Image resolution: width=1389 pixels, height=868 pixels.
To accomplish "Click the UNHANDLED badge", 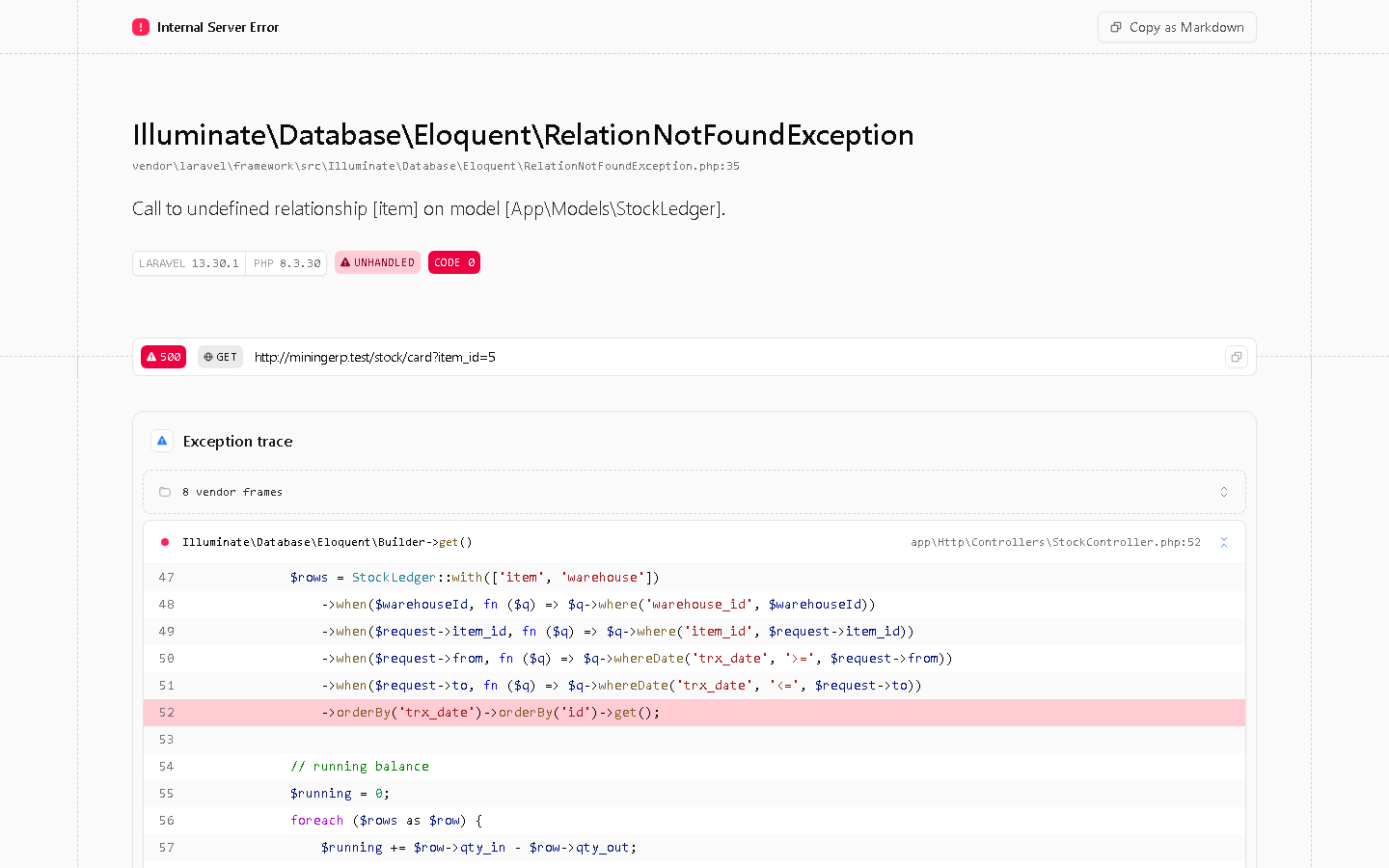I will tap(377, 262).
